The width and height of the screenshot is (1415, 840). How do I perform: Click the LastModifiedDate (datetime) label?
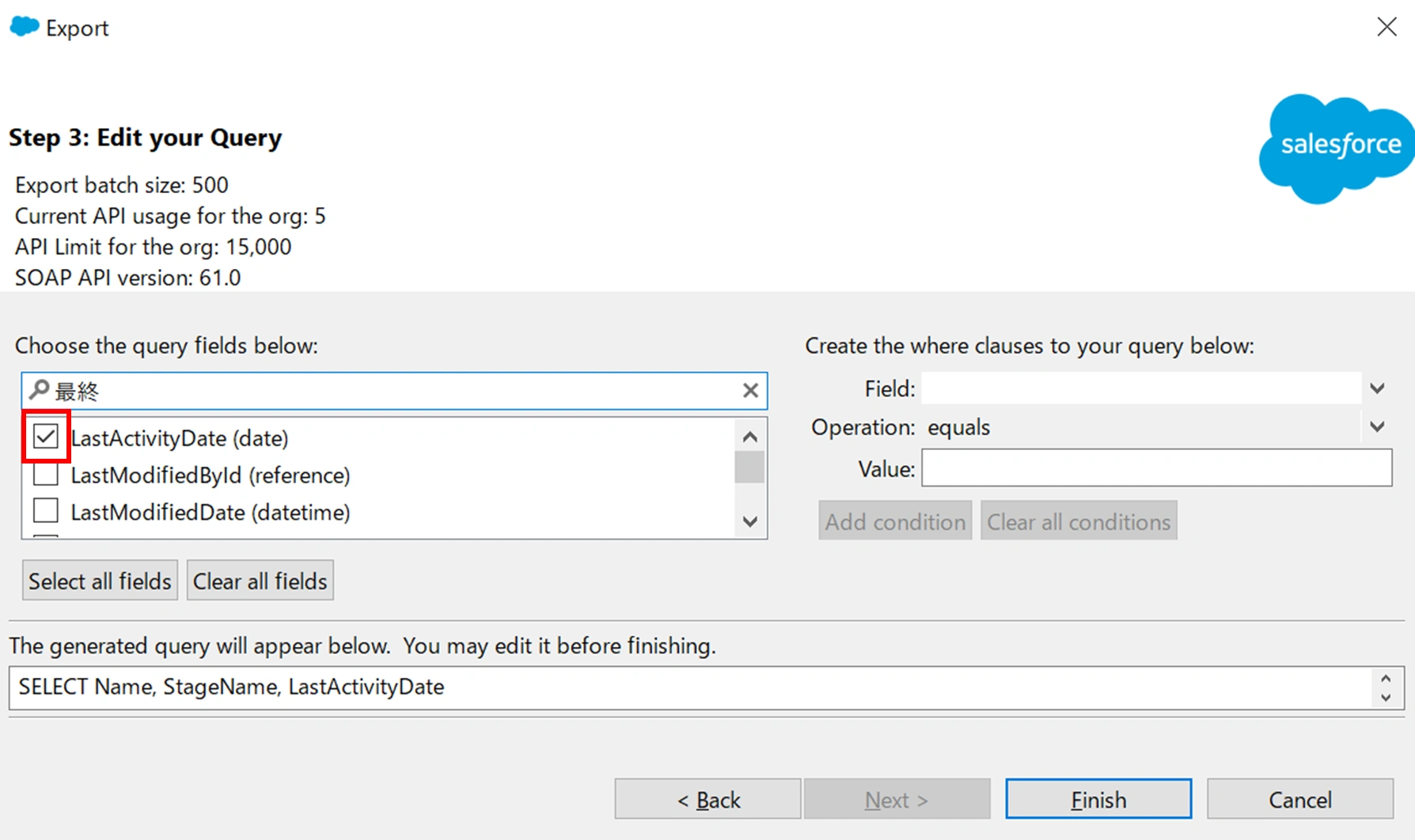coord(211,512)
